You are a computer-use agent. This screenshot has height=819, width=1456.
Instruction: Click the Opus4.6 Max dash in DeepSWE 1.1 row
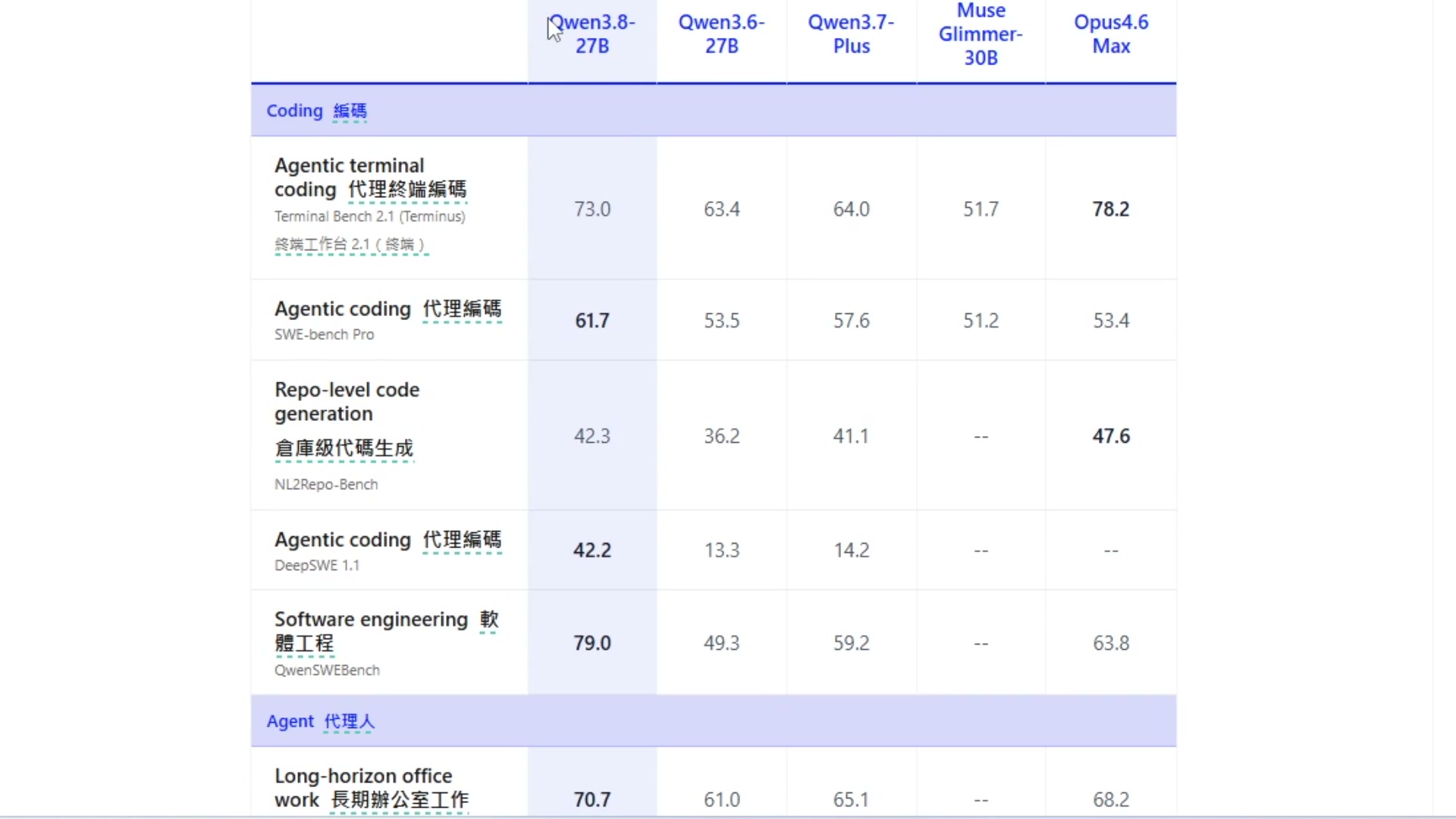[x=1111, y=551]
